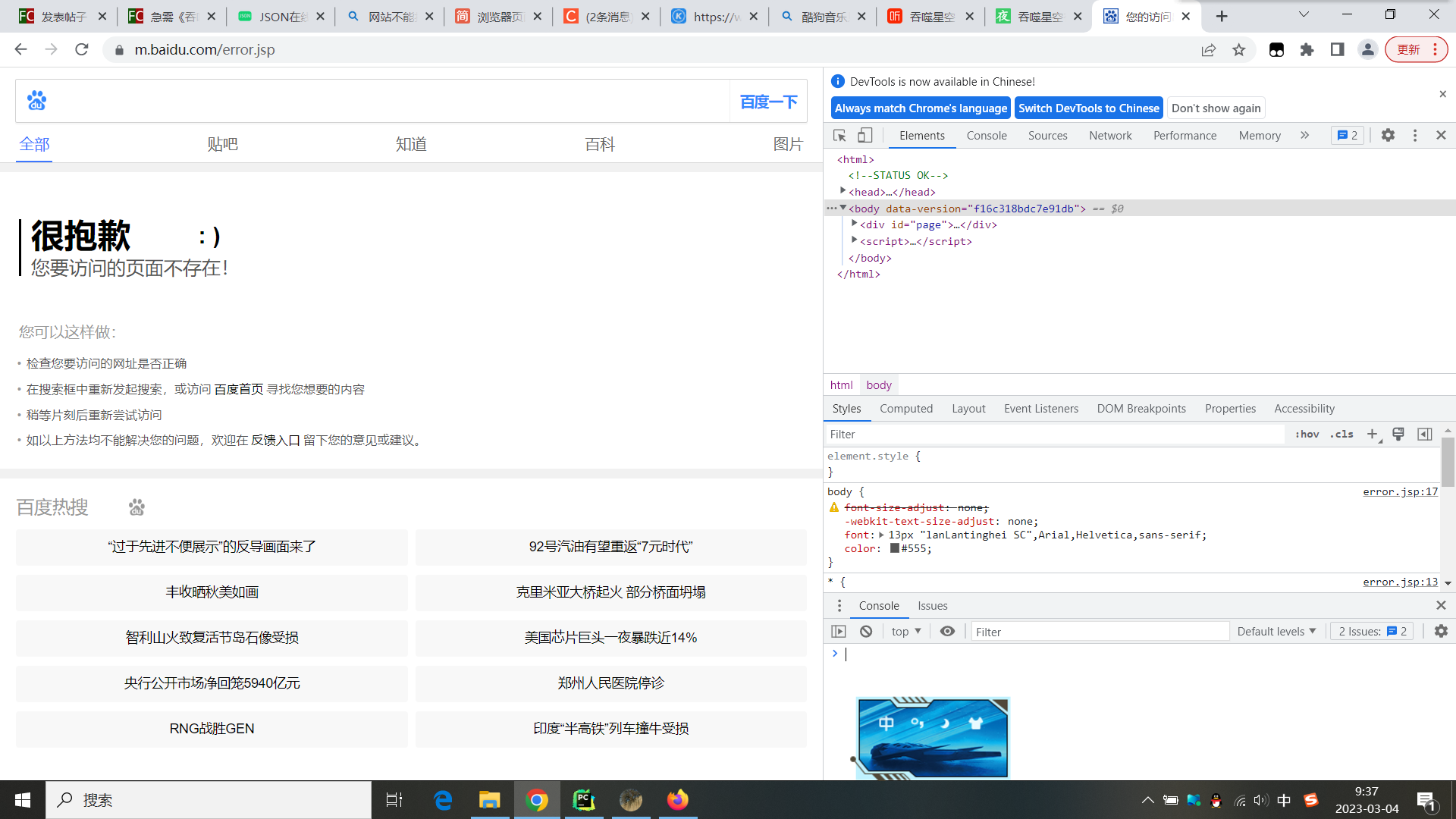
Task: Open the Chrome extensions puzzle icon
Action: click(1307, 49)
